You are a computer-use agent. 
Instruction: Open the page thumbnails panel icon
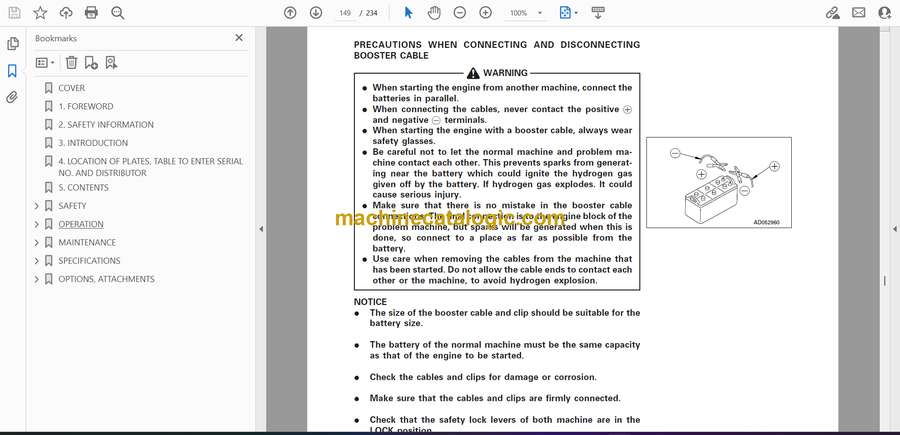pyautogui.click(x=12, y=44)
